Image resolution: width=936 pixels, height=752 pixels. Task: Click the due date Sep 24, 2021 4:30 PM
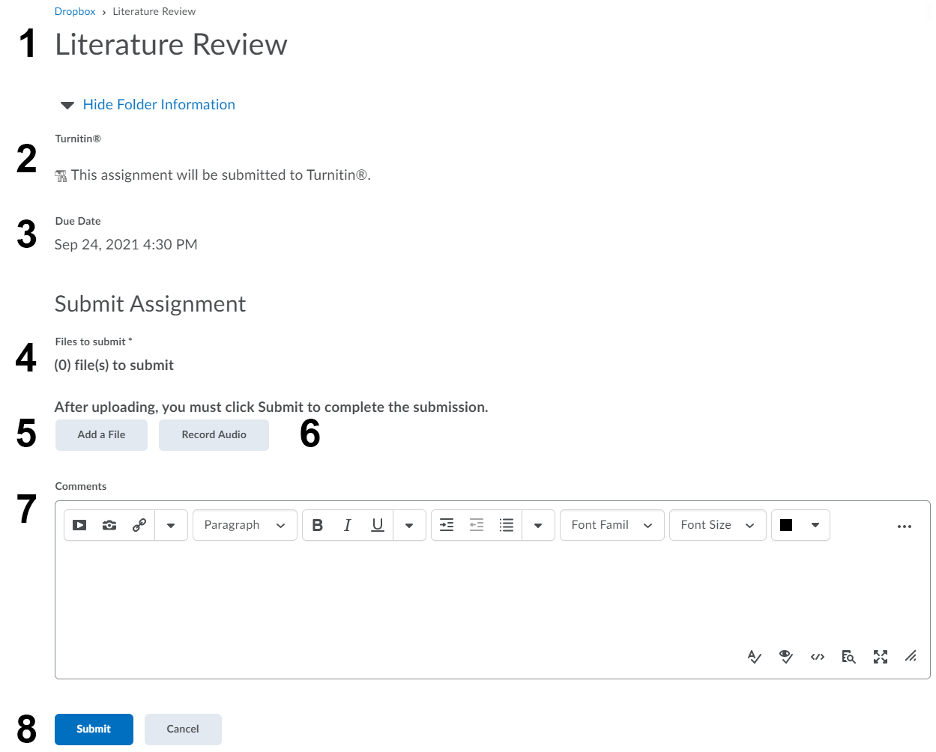[x=126, y=245]
